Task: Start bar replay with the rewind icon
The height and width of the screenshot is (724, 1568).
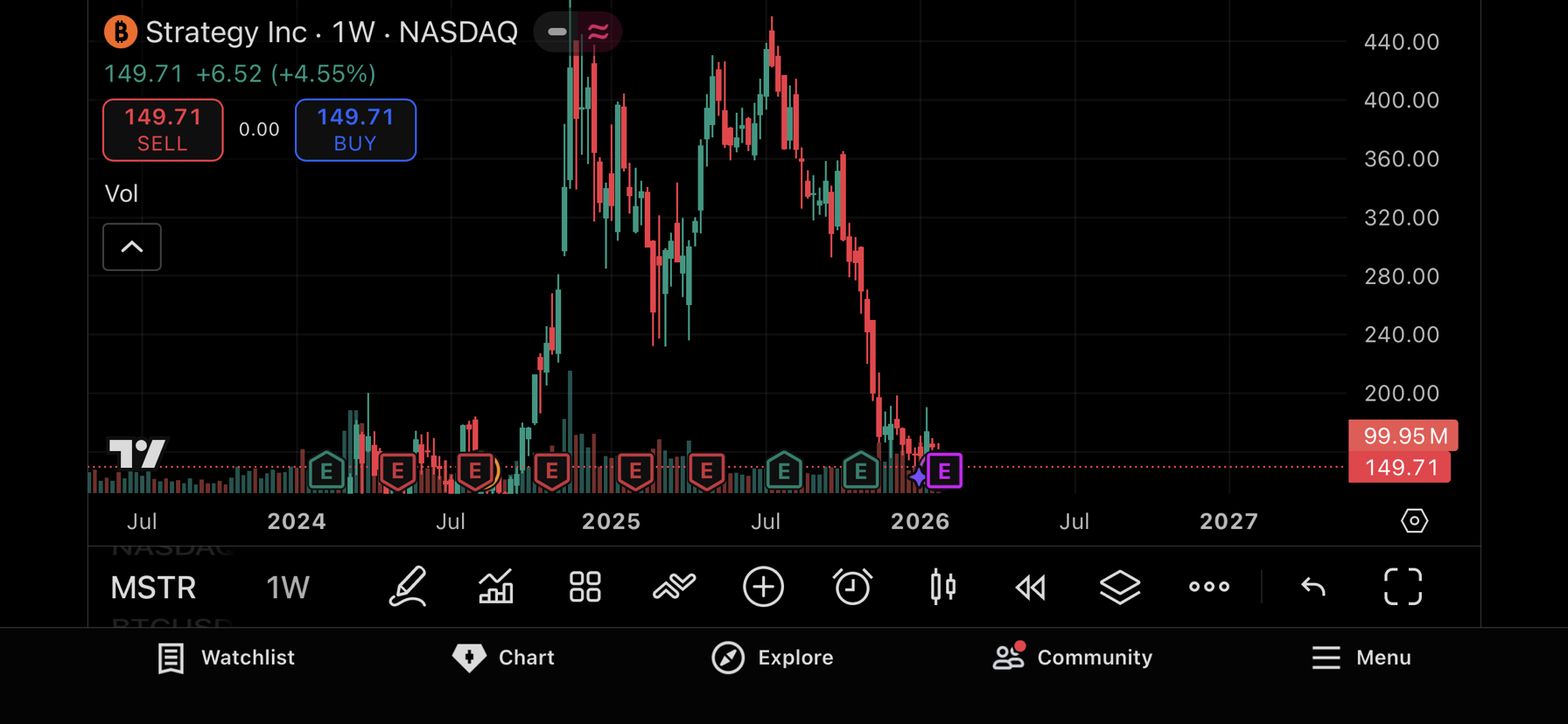Action: pyautogui.click(x=1031, y=588)
